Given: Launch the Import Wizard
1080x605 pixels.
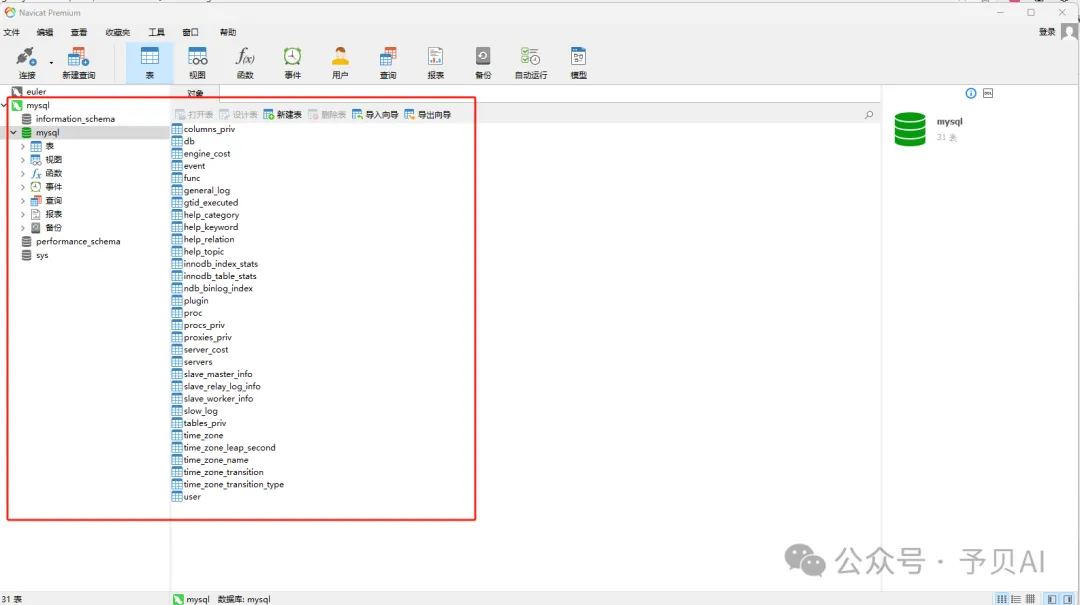Looking at the screenshot, I should click(x=375, y=114).
